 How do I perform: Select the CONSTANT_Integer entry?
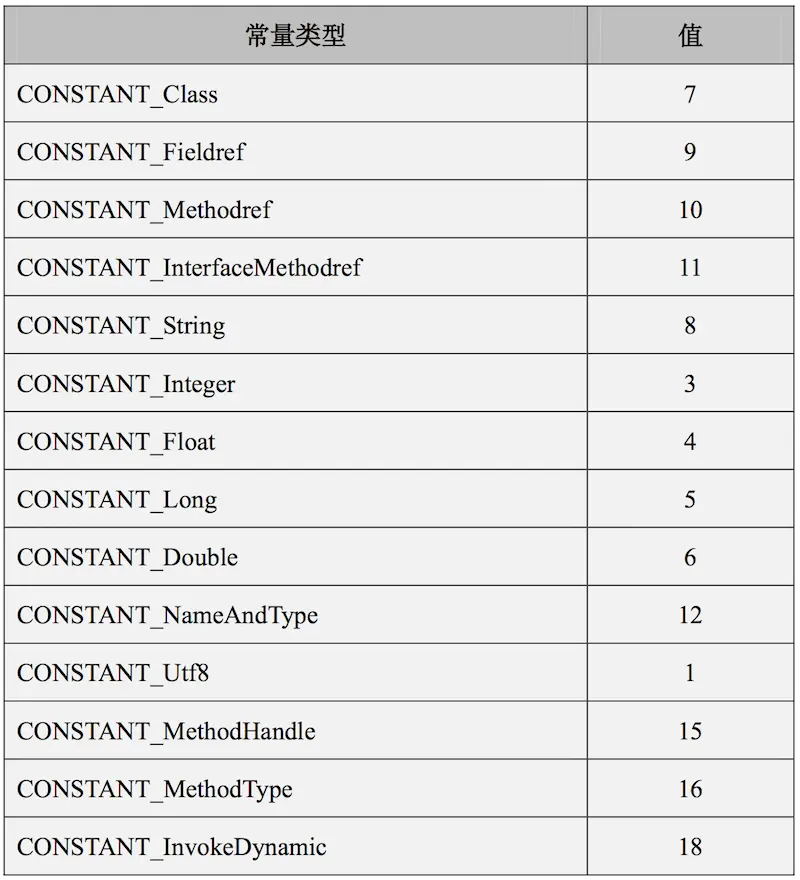pos(126,384)
